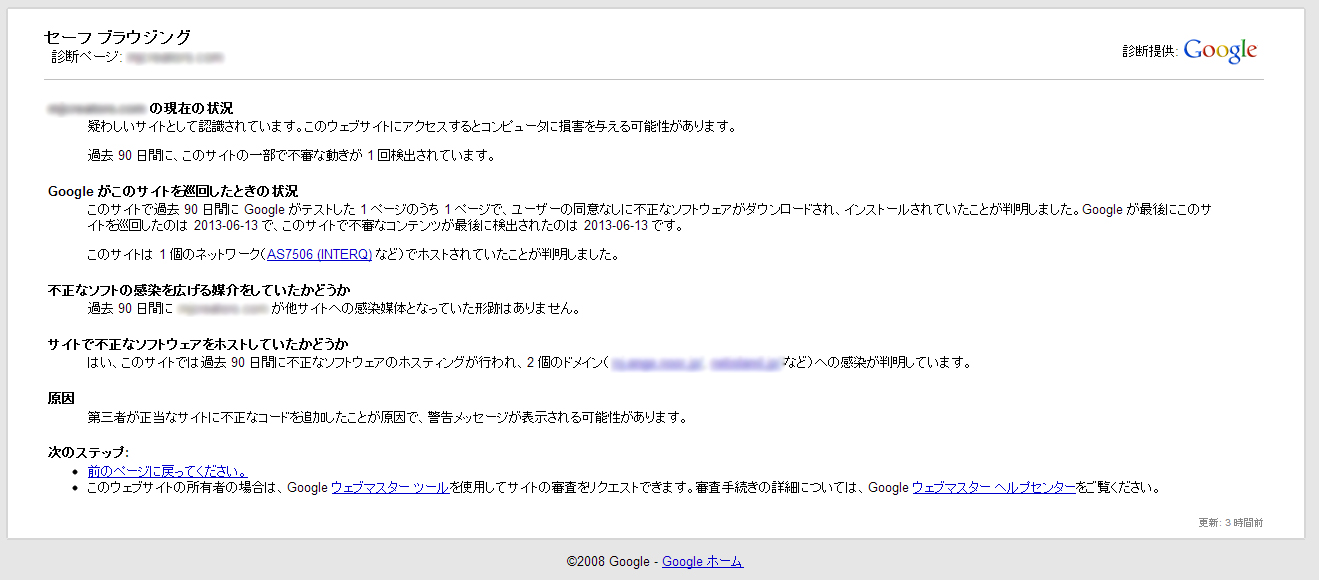This screenshot has height=580, width=1319.
Task: Click the 不正なソフトの感染を広げる媒介をしていたかどうか heading
Action: pyautogui.click(x=199, y=290)
